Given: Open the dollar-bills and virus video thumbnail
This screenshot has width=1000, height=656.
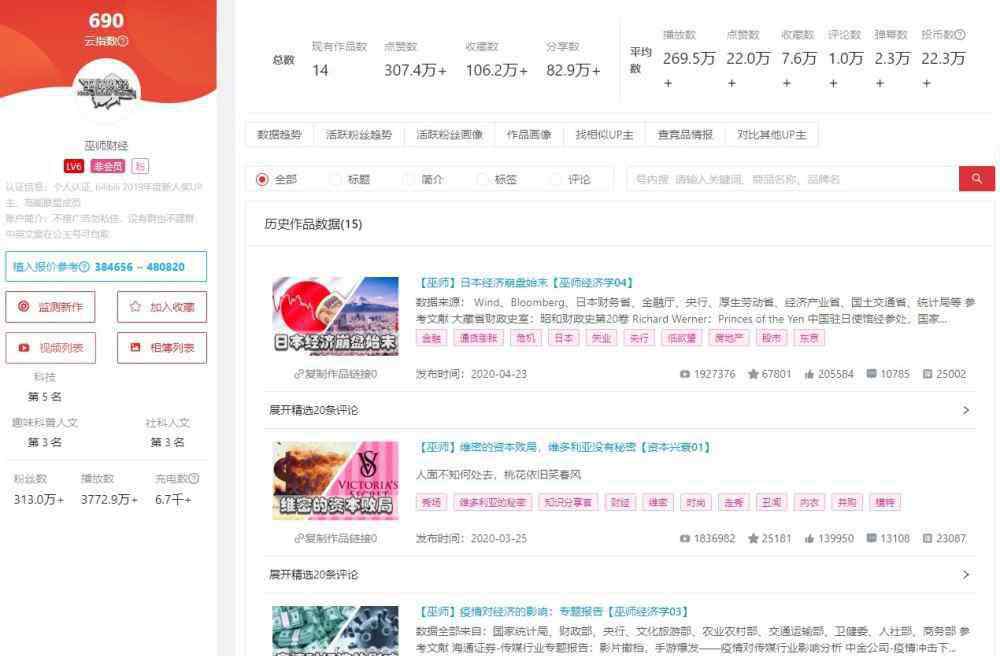Looking at the screenshot, I should pyautogui.click(x=335, y=630).
